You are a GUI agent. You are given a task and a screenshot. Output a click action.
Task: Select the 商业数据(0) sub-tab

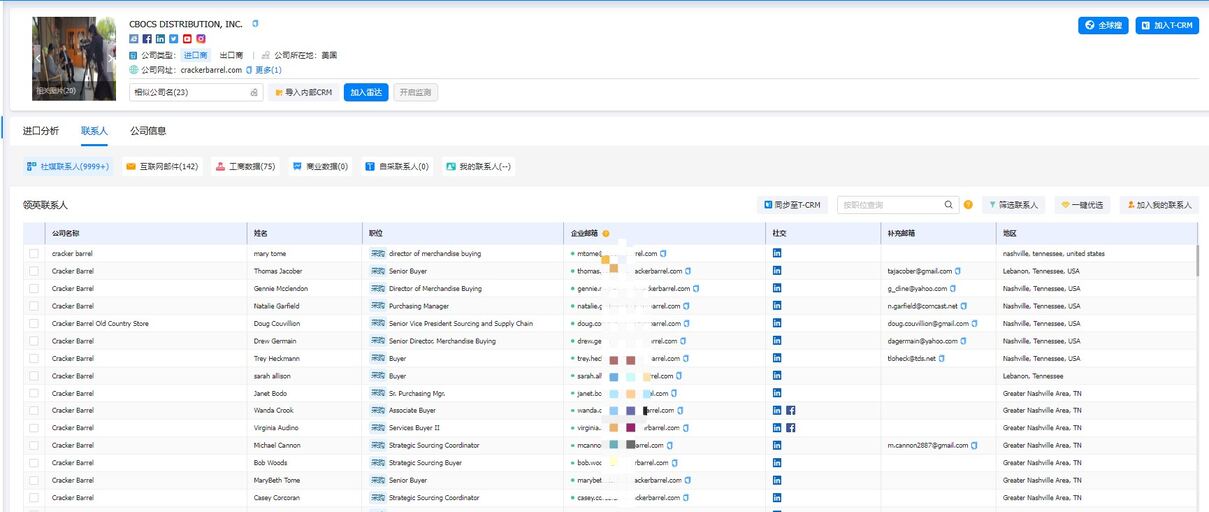point(320,167)
